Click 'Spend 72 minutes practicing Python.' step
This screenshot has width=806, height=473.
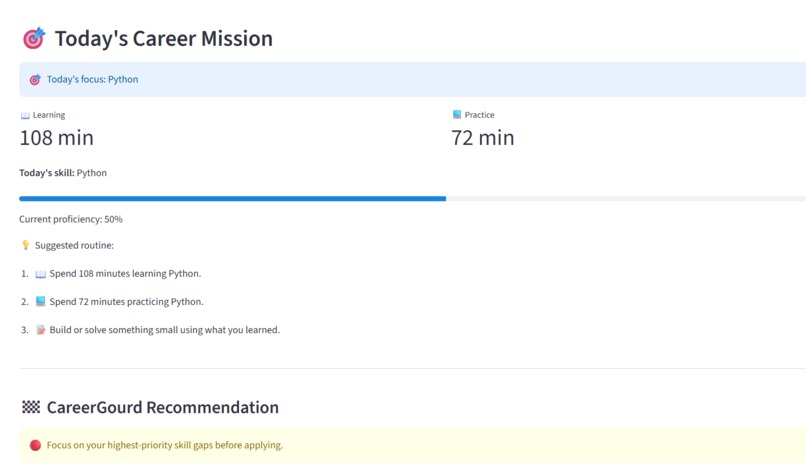(x=126, y=301)
